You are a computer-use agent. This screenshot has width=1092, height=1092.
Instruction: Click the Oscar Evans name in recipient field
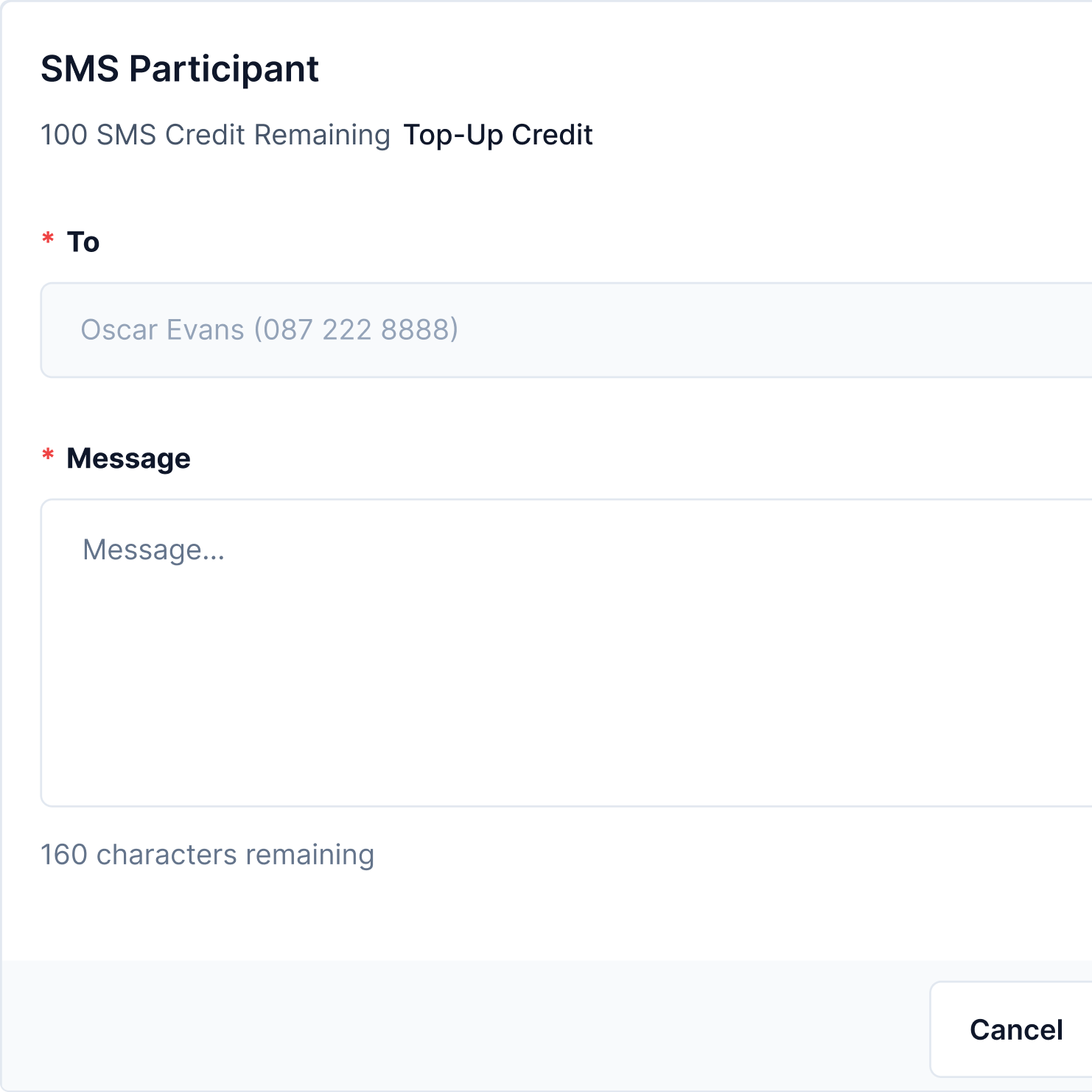pyautogui.click(x=162, y=330)
